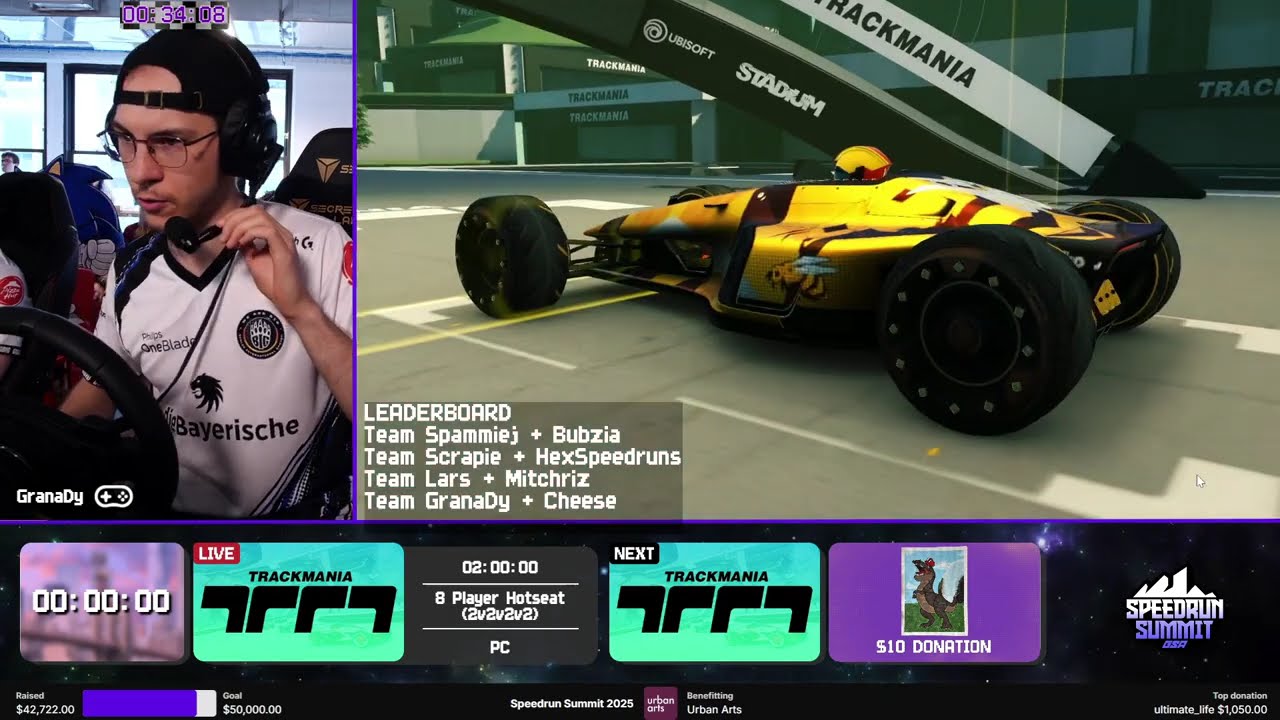Viewport: 1280px width, 720px height.
Task: Click the LIVE Trackmania game card
Action: pyautogui.click(x=298, y=602)
